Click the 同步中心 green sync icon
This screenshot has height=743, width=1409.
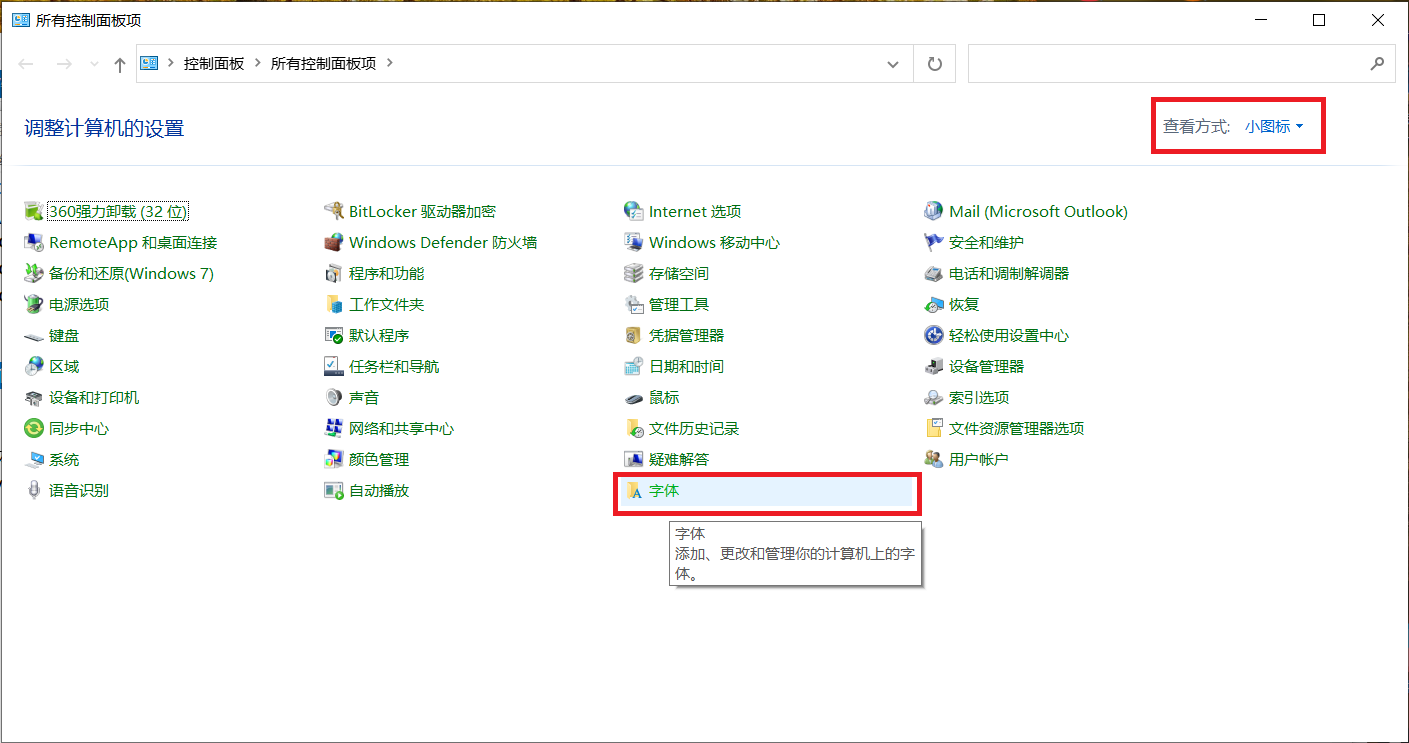point(35,428)
